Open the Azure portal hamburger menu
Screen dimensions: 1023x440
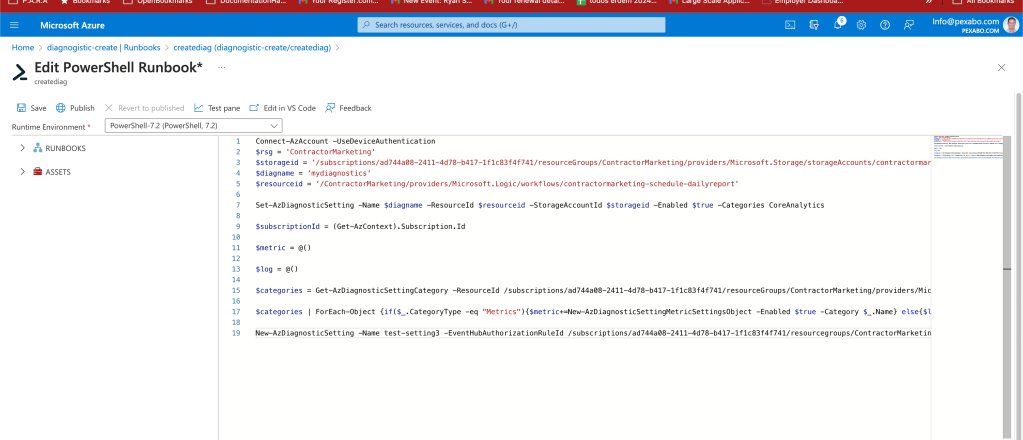[14, 25]
